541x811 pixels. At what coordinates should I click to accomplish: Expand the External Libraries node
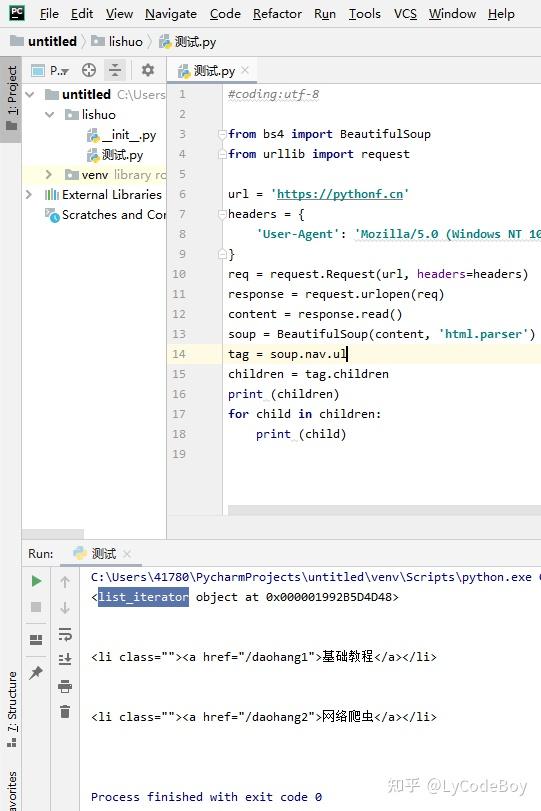29,194
